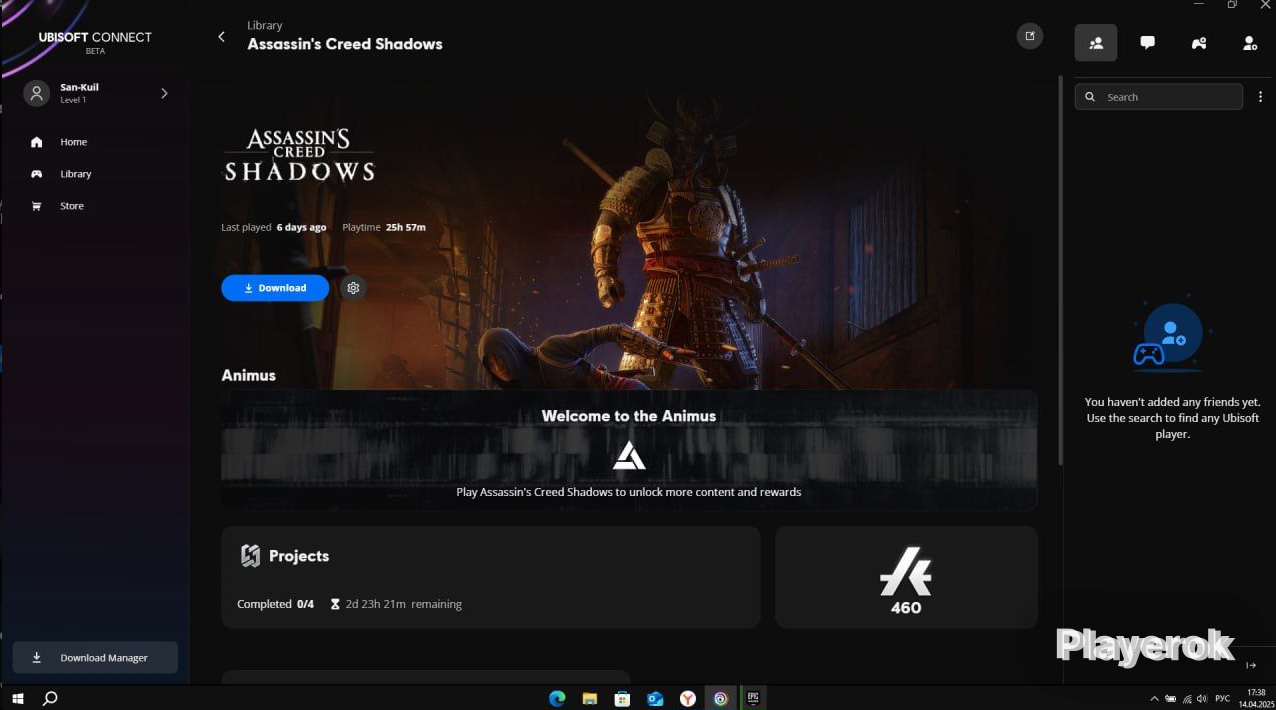
Task: Switch the РУС input language
Action: 1222,699
